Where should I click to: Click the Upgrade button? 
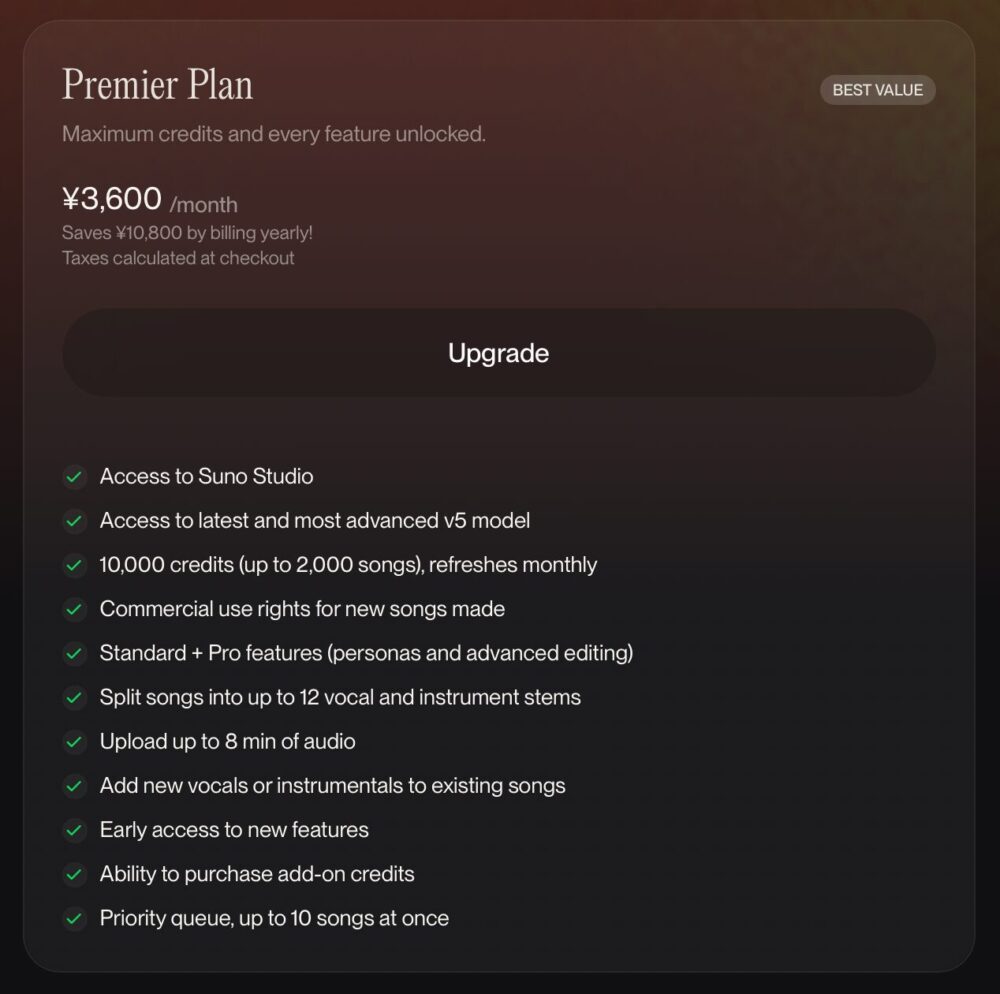[x=498, y=353]
